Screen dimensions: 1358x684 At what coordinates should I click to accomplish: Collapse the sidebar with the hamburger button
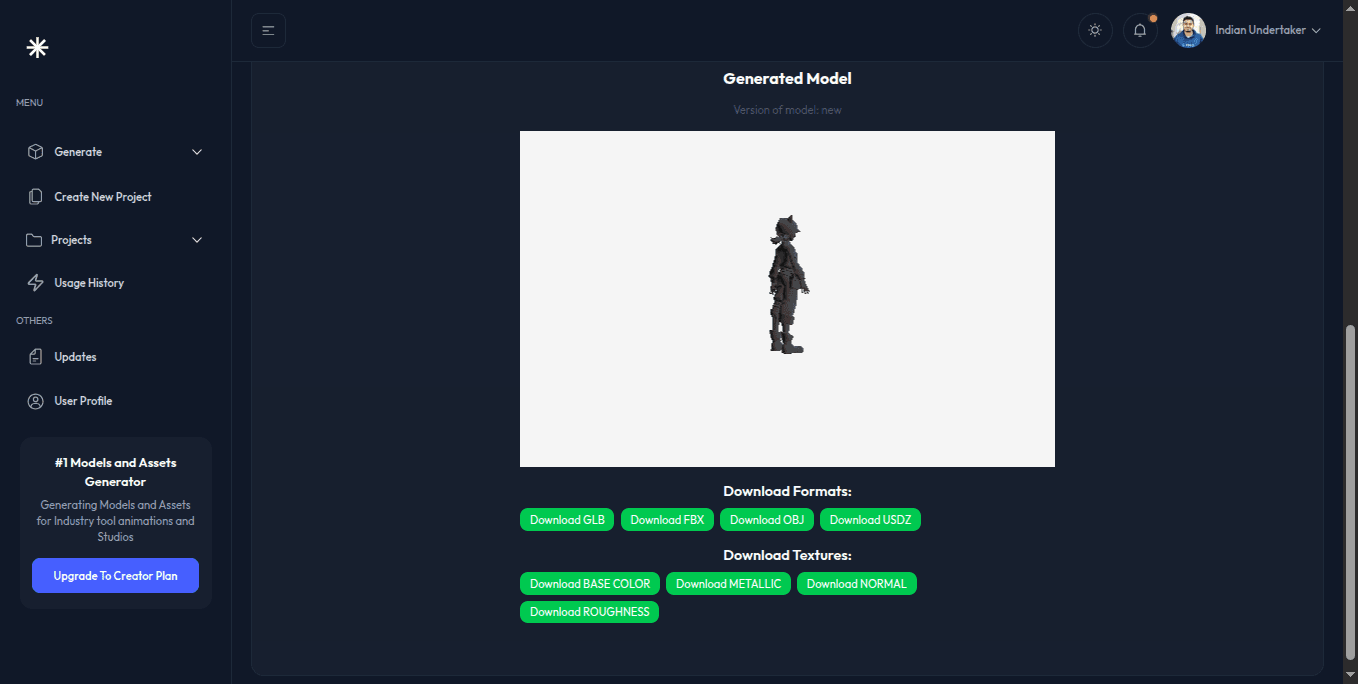pos(268,30)
